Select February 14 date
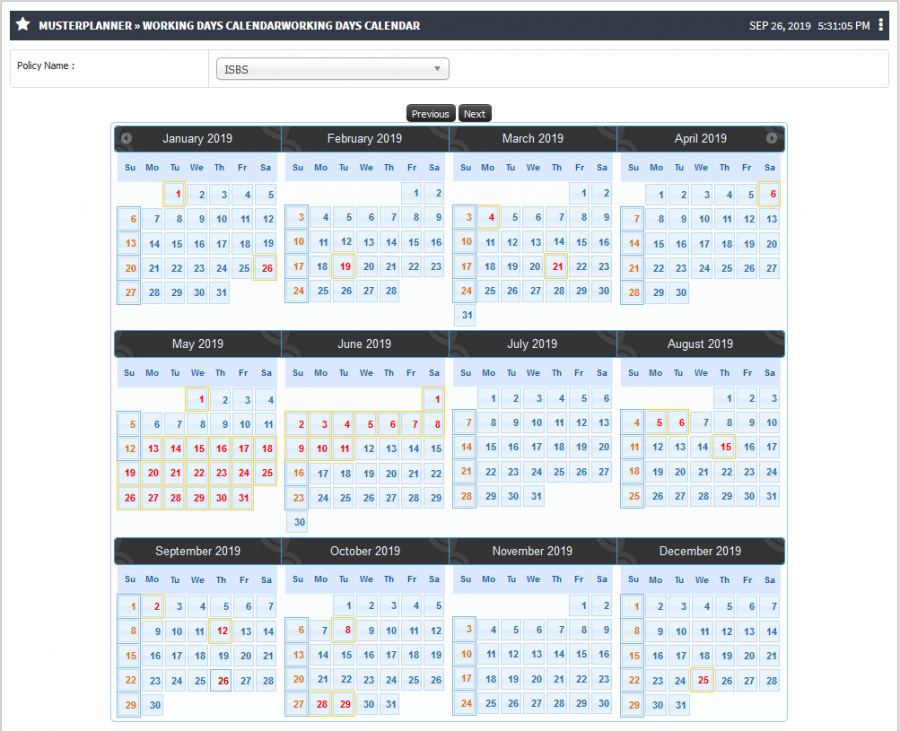This screenshot has height=731, width=900. [x=389, y=242]
